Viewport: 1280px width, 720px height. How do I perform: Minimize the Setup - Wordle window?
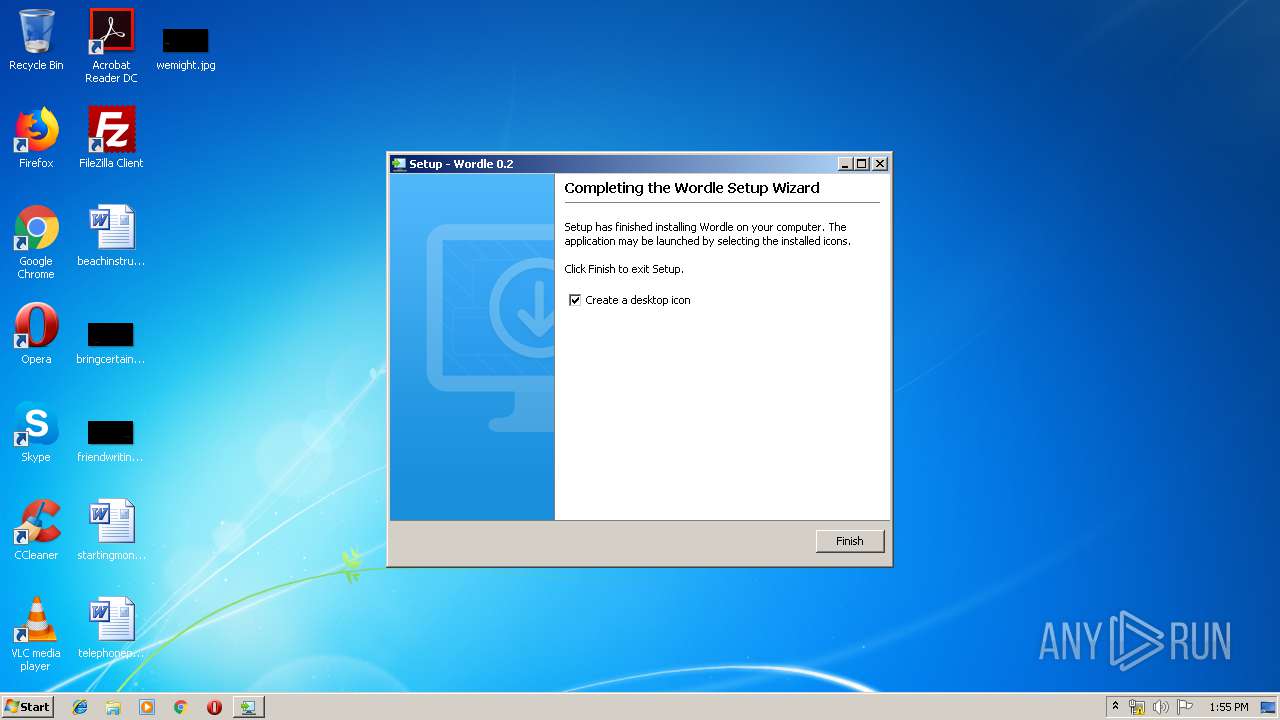coord(845,164)
